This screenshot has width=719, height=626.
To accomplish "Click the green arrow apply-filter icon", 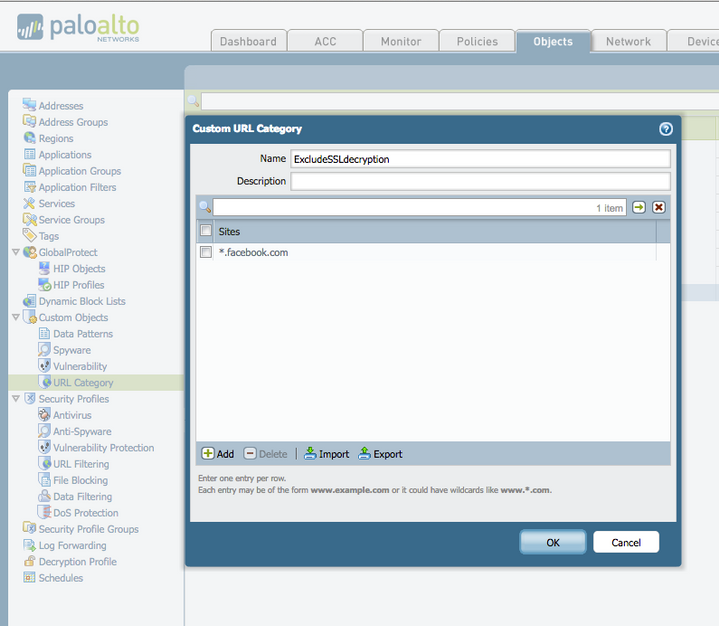I will pyautogui.click(x=639, y=207).
